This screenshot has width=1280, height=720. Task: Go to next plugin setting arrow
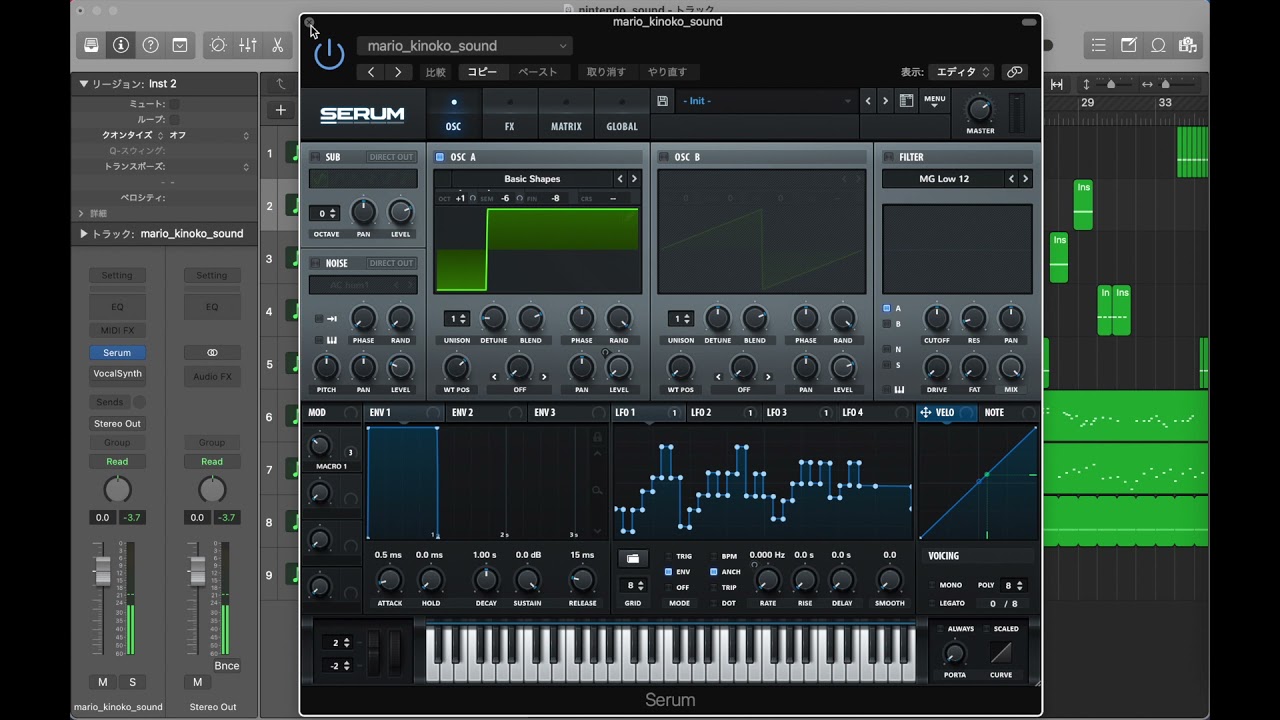(x=398, y=72)
